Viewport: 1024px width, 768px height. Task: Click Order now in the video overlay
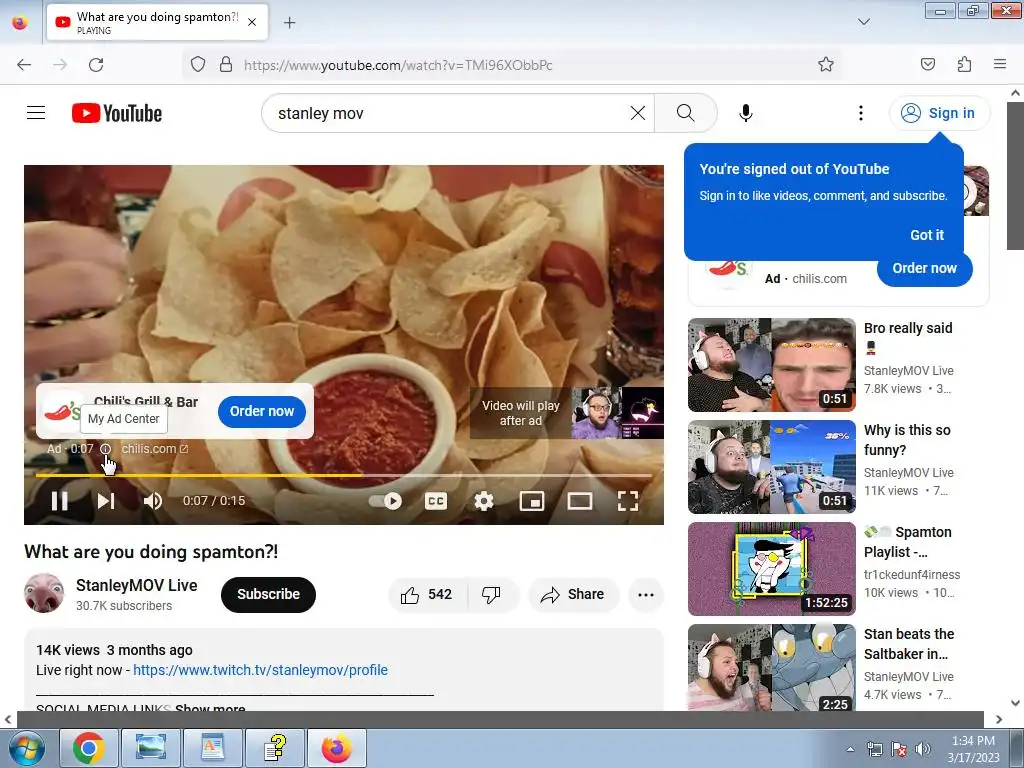coord(262,411)
